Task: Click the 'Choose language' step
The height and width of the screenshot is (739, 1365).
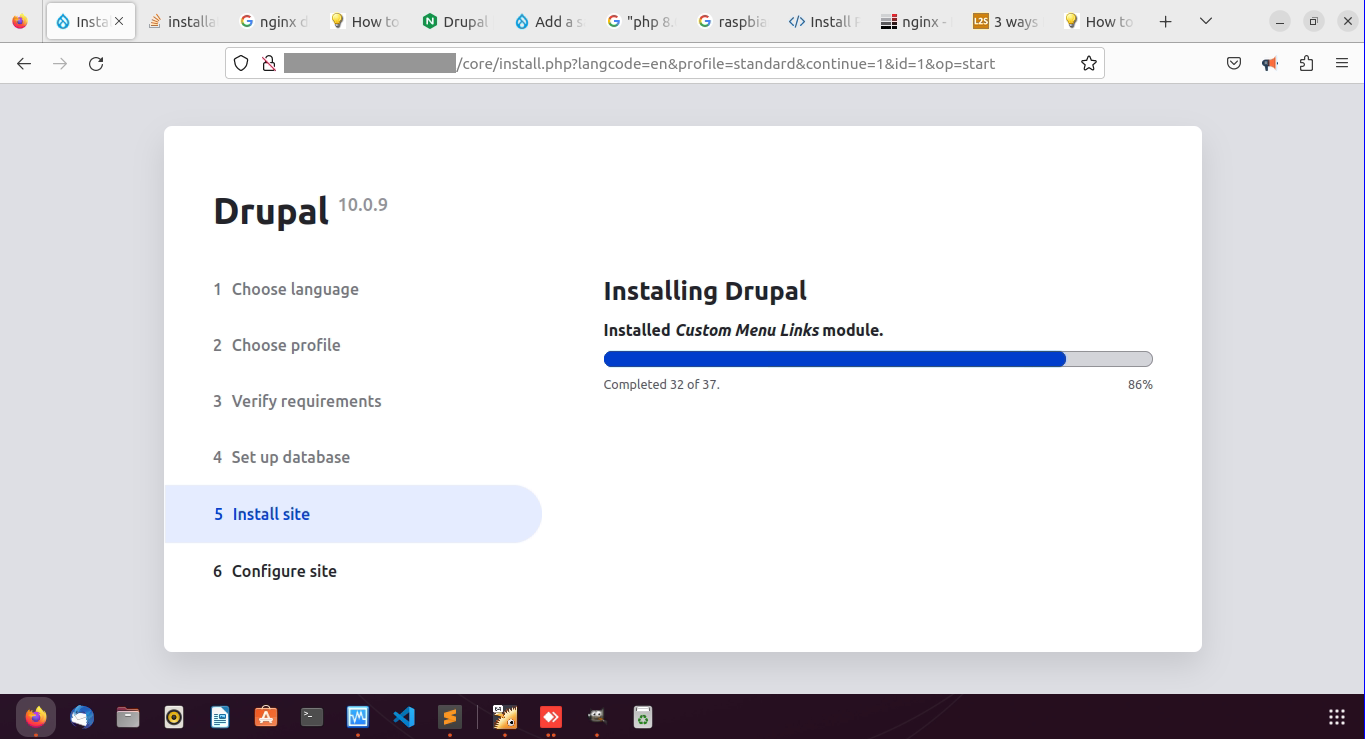Action: (295, 289)
